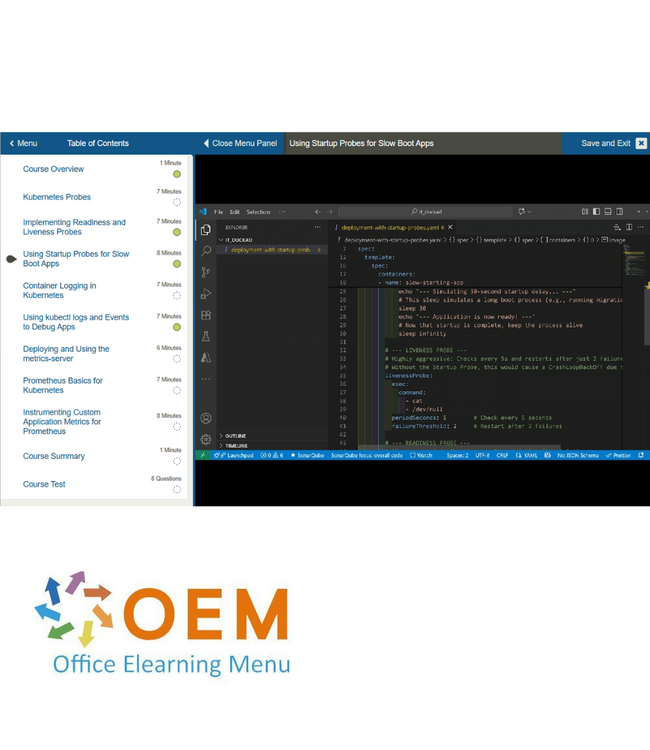Expand the TIMELINE section

273,445
